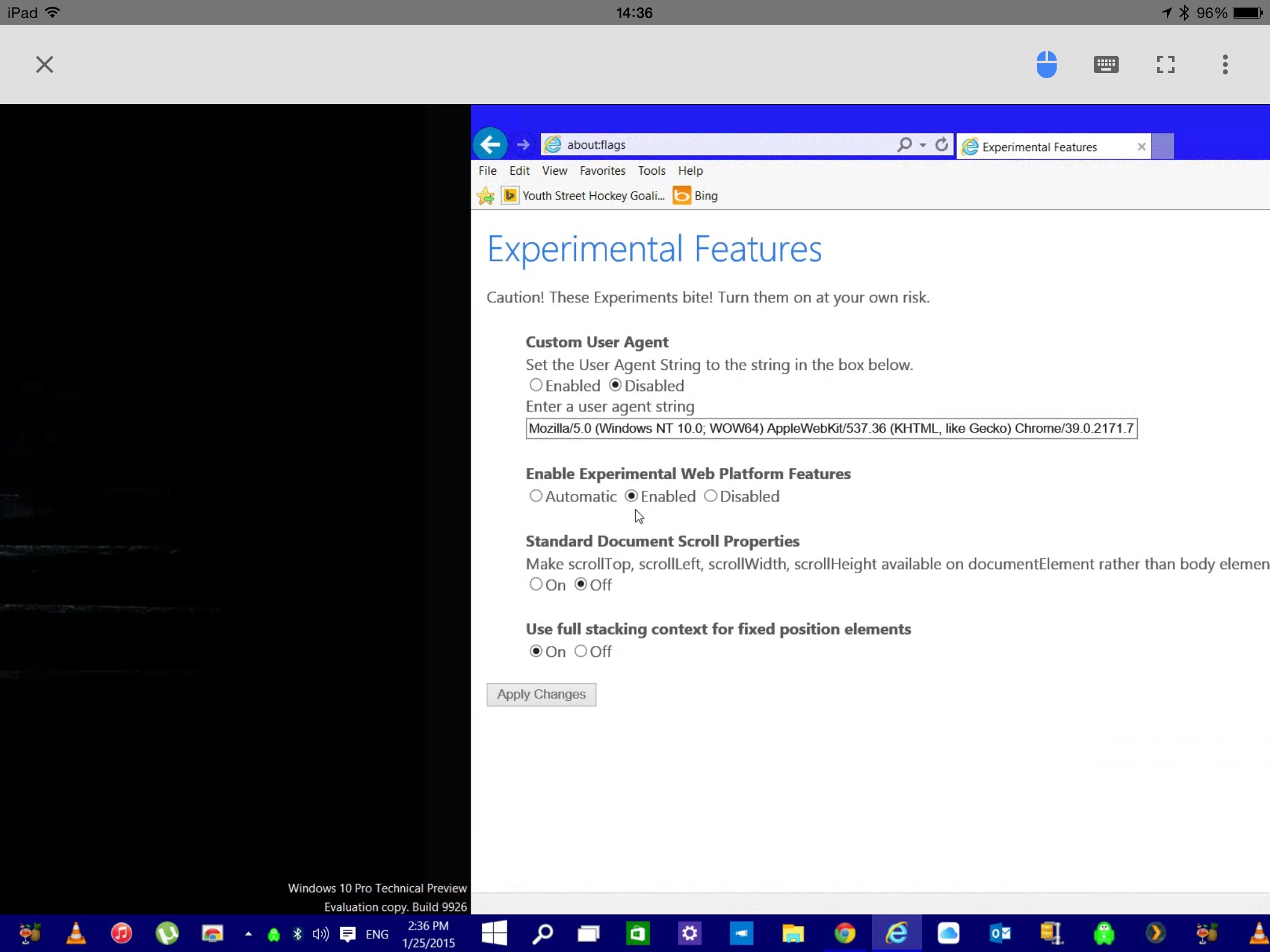
Task: Open the View menu
Action: coord(554,170)
